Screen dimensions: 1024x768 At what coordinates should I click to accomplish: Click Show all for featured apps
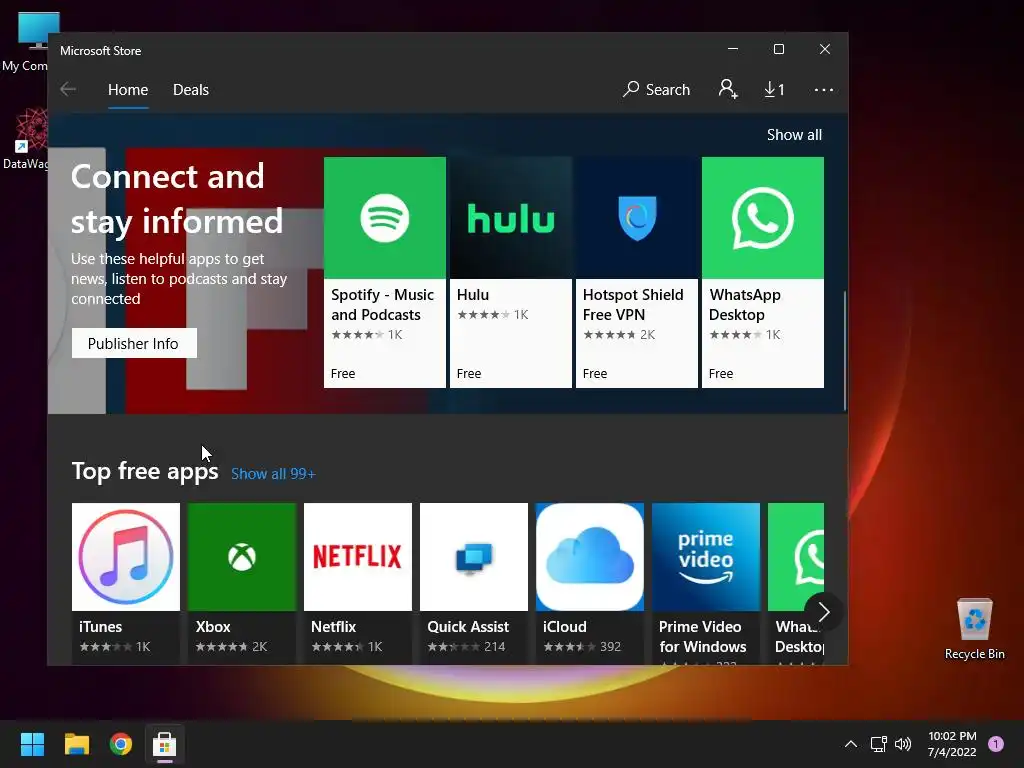click(794, 135)
